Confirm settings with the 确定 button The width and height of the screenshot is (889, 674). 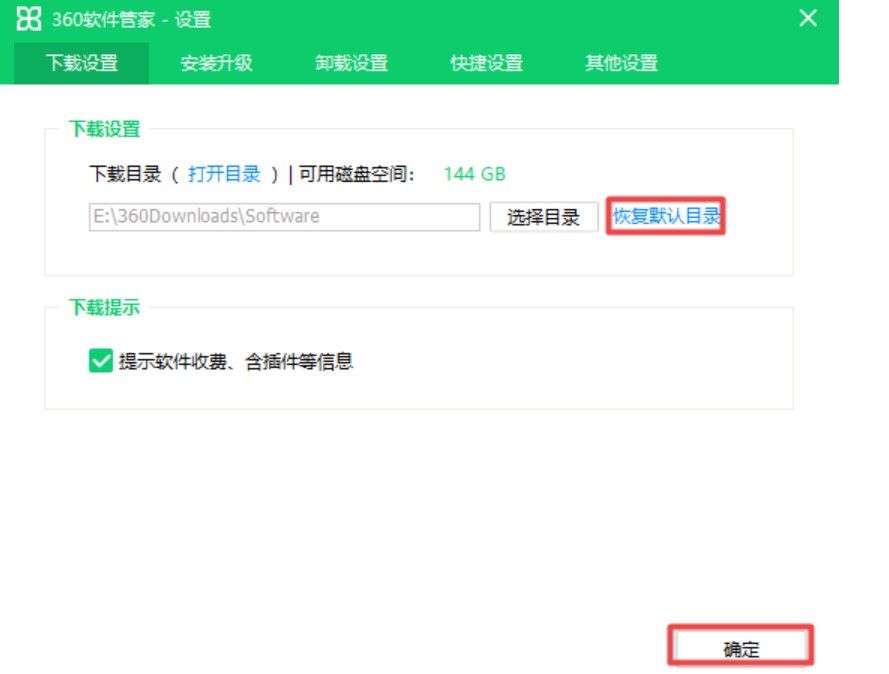click(x=741, y=647)
